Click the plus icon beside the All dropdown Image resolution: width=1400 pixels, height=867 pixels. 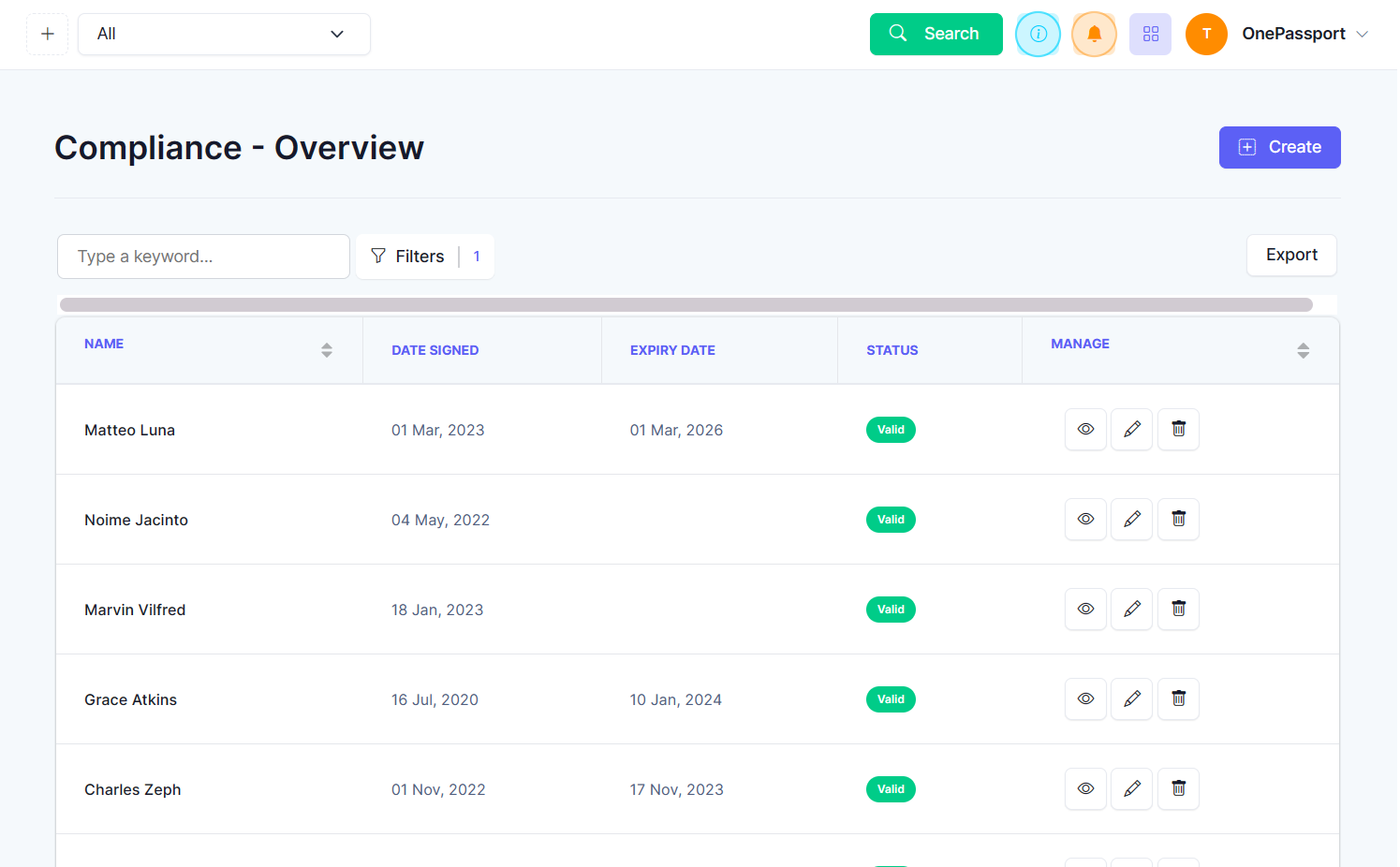pos(47,35)
